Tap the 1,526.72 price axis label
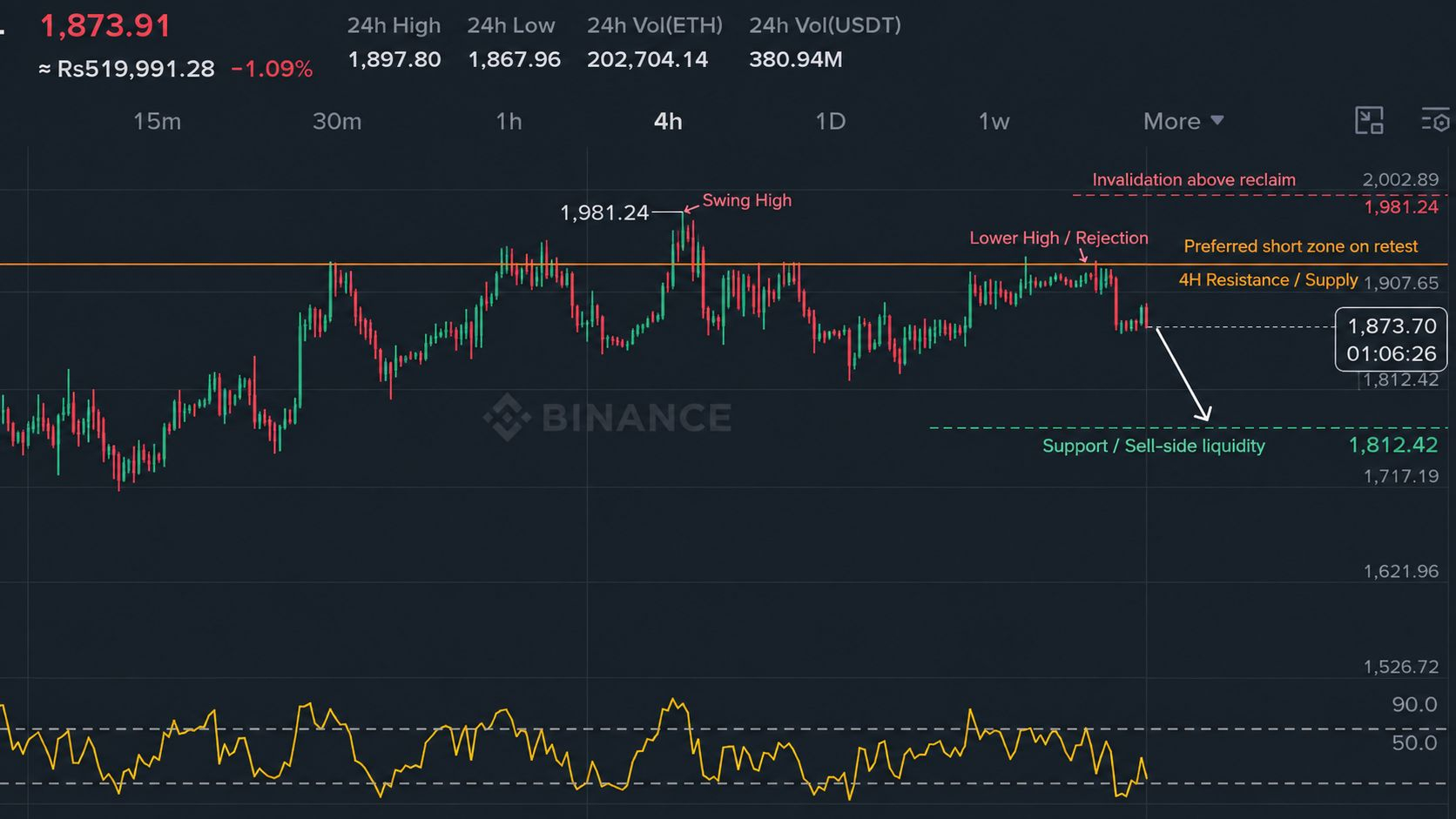The image size is (1456, 819). 1401,667
